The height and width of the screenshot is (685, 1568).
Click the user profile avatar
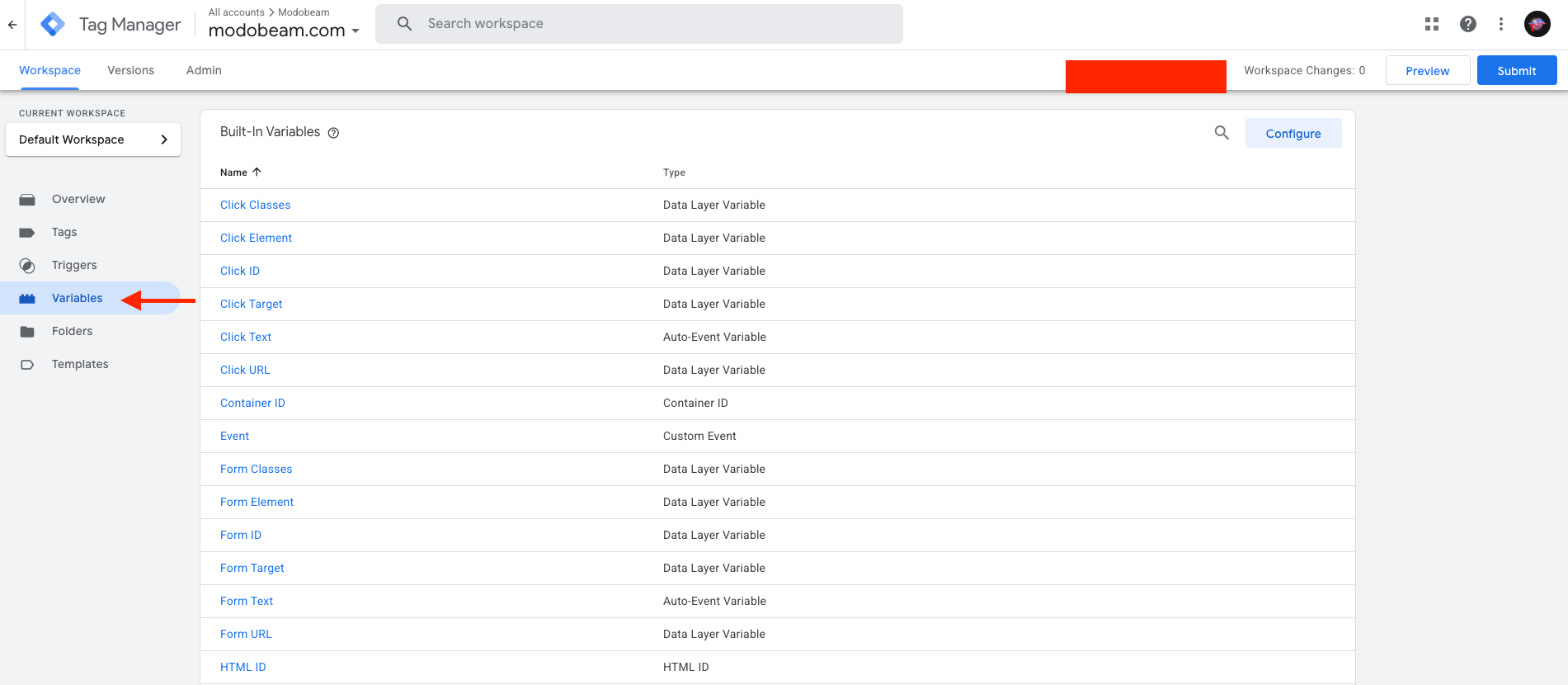[1537, 24]
